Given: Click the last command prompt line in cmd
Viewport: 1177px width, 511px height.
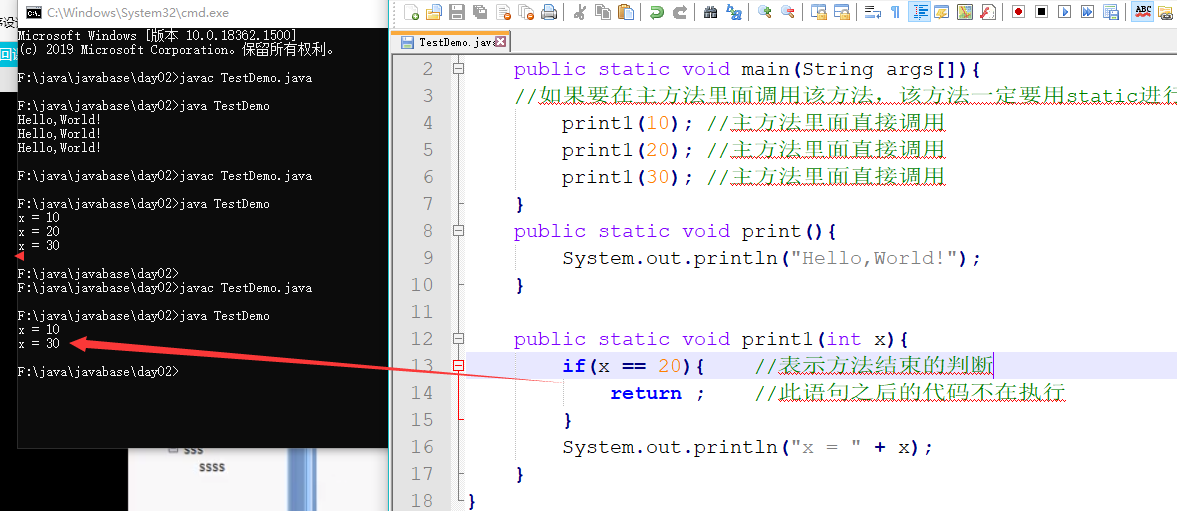Looking at the screenshot, I should [x=98, y=371].
